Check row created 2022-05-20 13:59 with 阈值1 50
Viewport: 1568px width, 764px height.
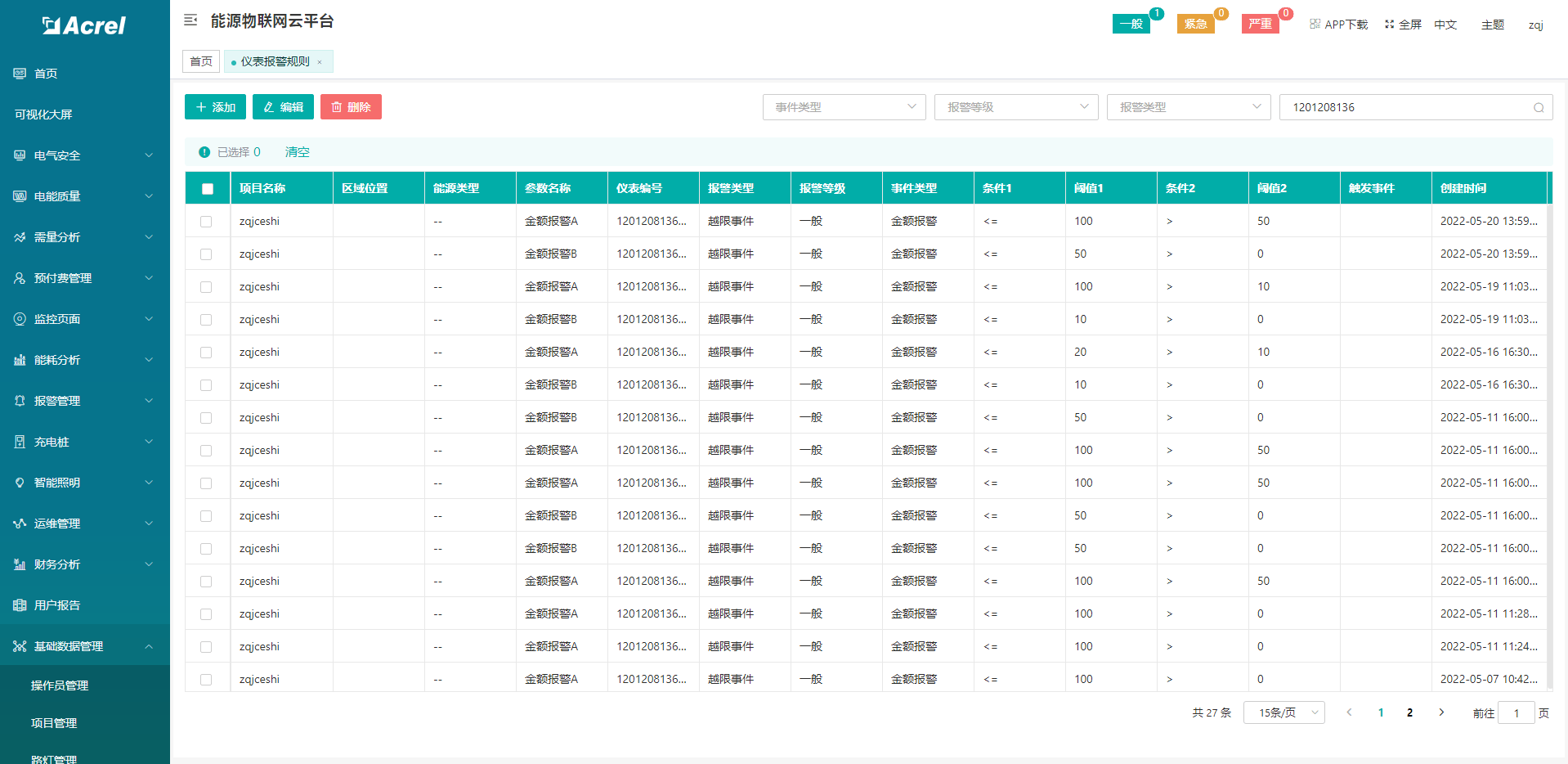[x=206, y=254]
